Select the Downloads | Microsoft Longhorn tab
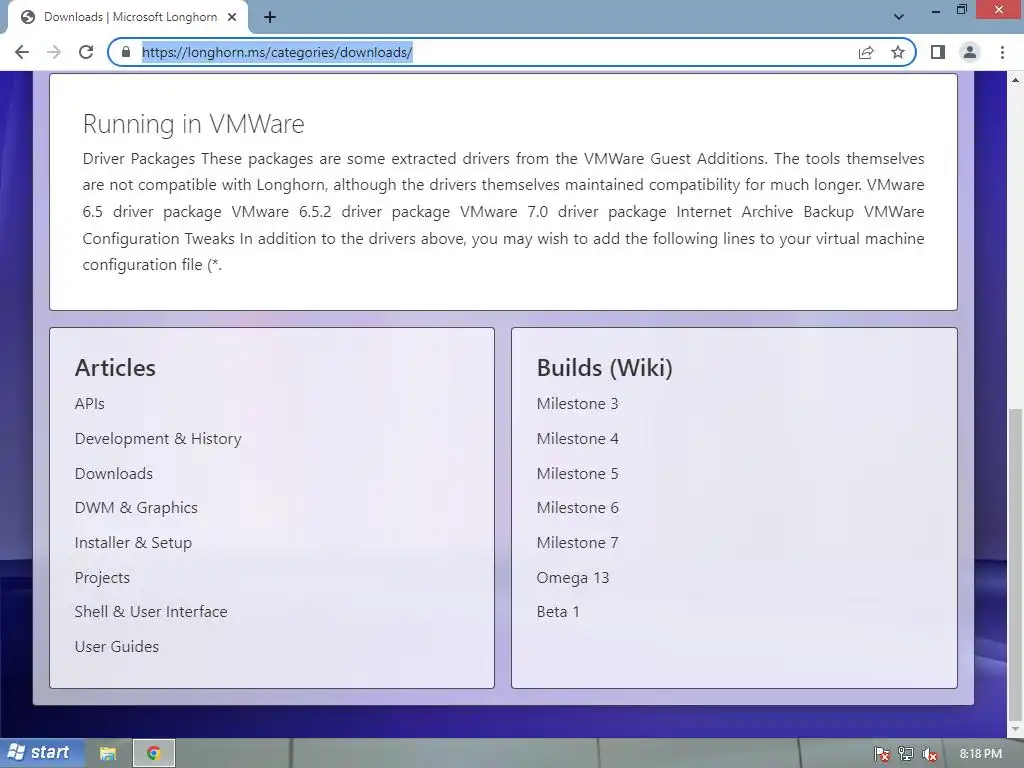 point(128,18)
